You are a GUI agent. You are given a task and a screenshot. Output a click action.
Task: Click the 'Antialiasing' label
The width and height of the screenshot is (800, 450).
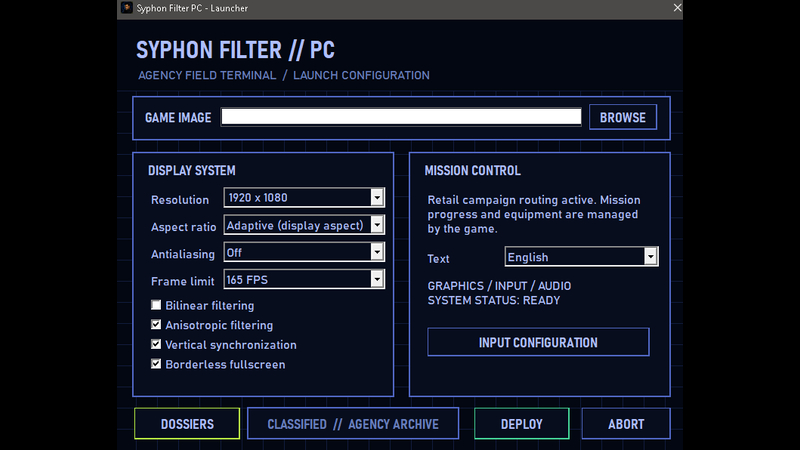point(183,254)
